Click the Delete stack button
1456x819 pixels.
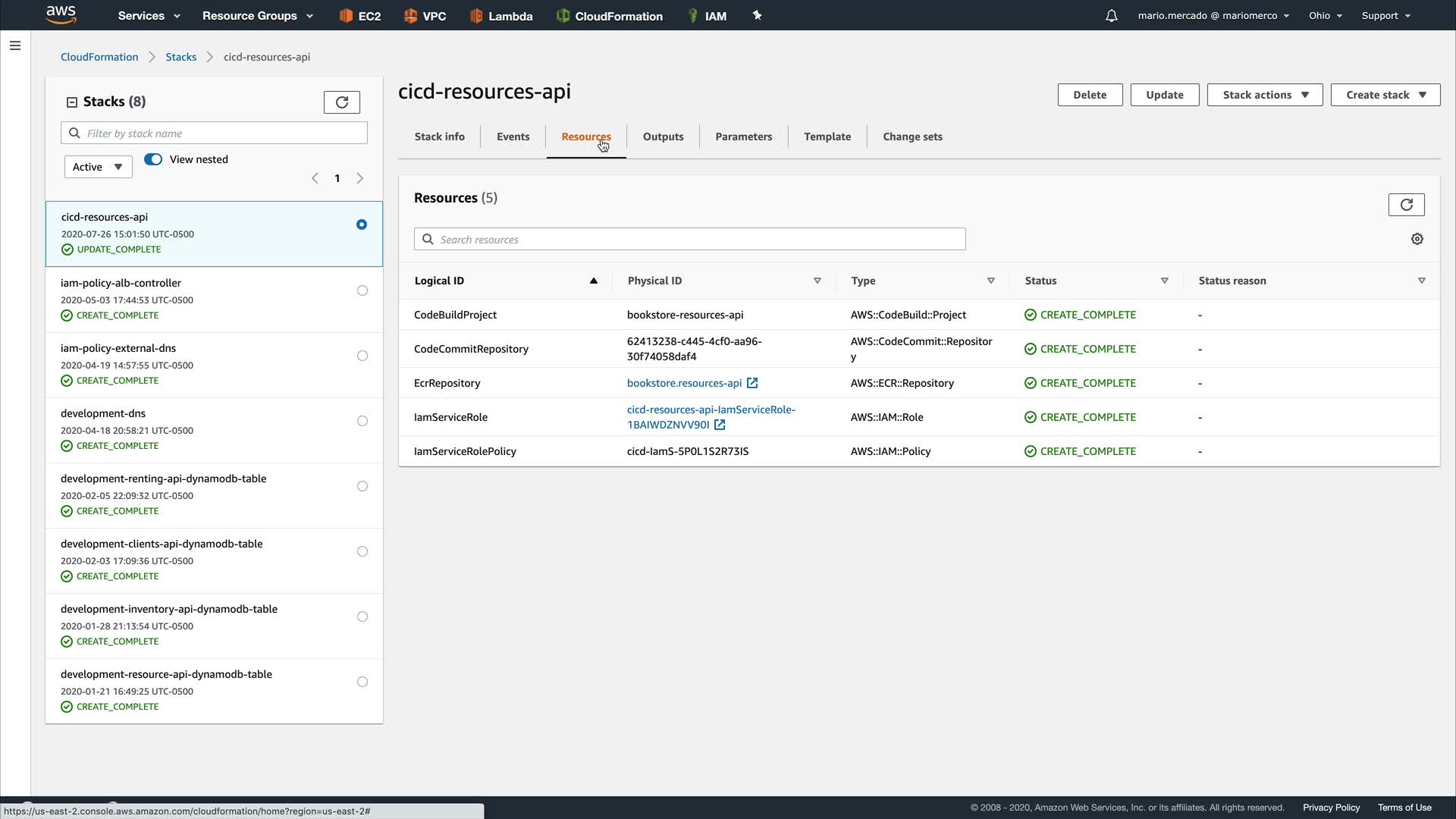coord(1089,95)
